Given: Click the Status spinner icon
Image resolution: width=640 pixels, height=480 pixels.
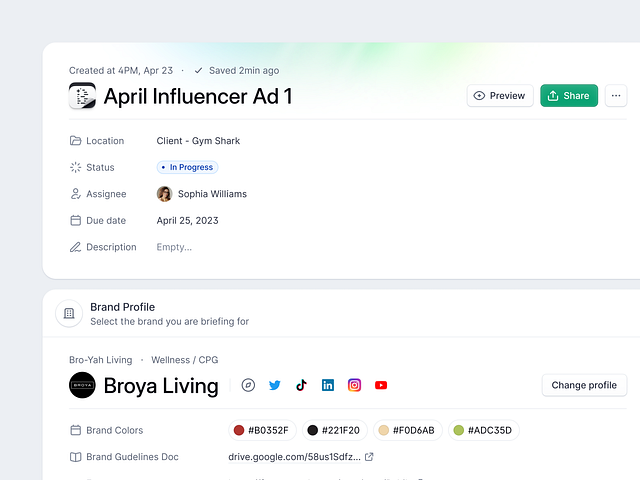Looking at the screenshot, I should click(76, 167).
